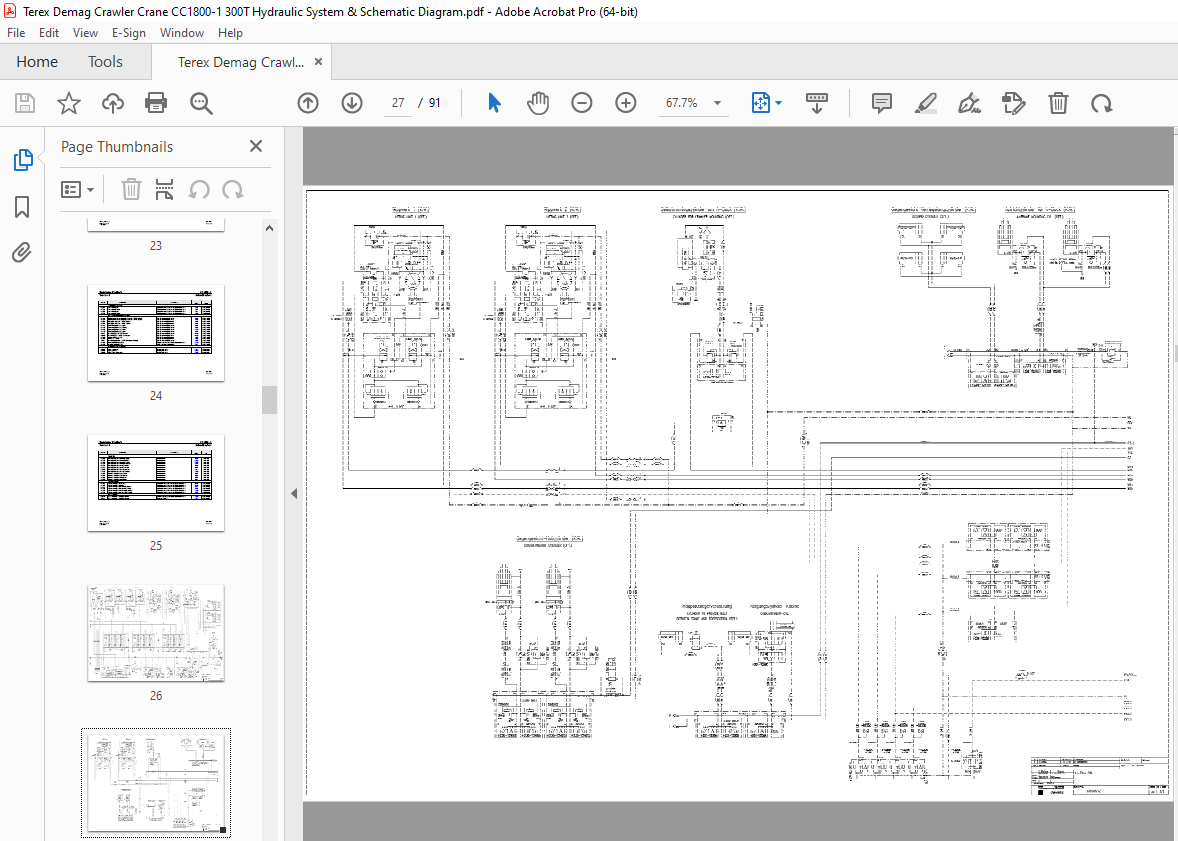
Task: Select page 24 thumbnail
Action: pyautogui.click(x=156, y=333)
